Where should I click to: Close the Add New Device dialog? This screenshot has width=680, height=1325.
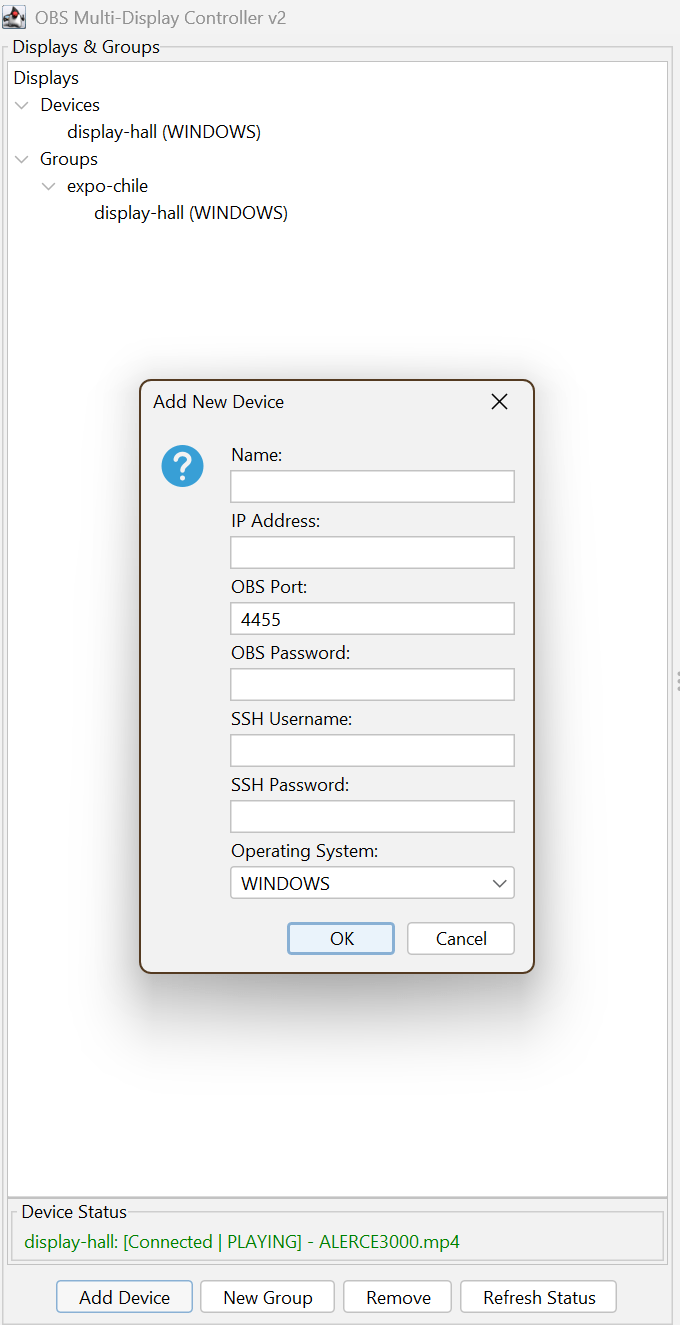point(500,402)
